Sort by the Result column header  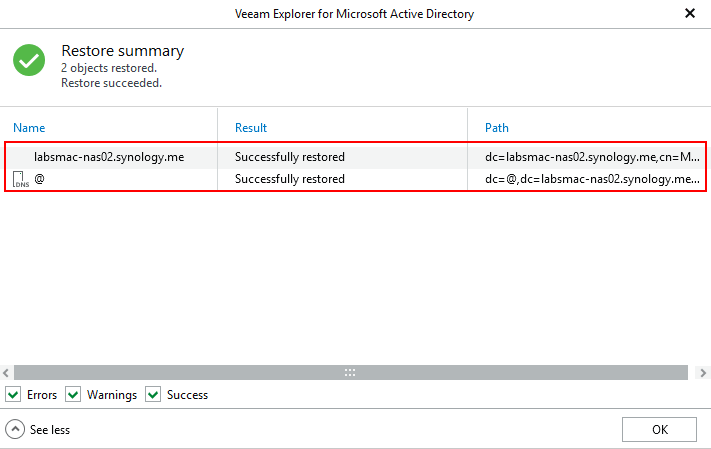pyautogui.click(x=251, y=128)
